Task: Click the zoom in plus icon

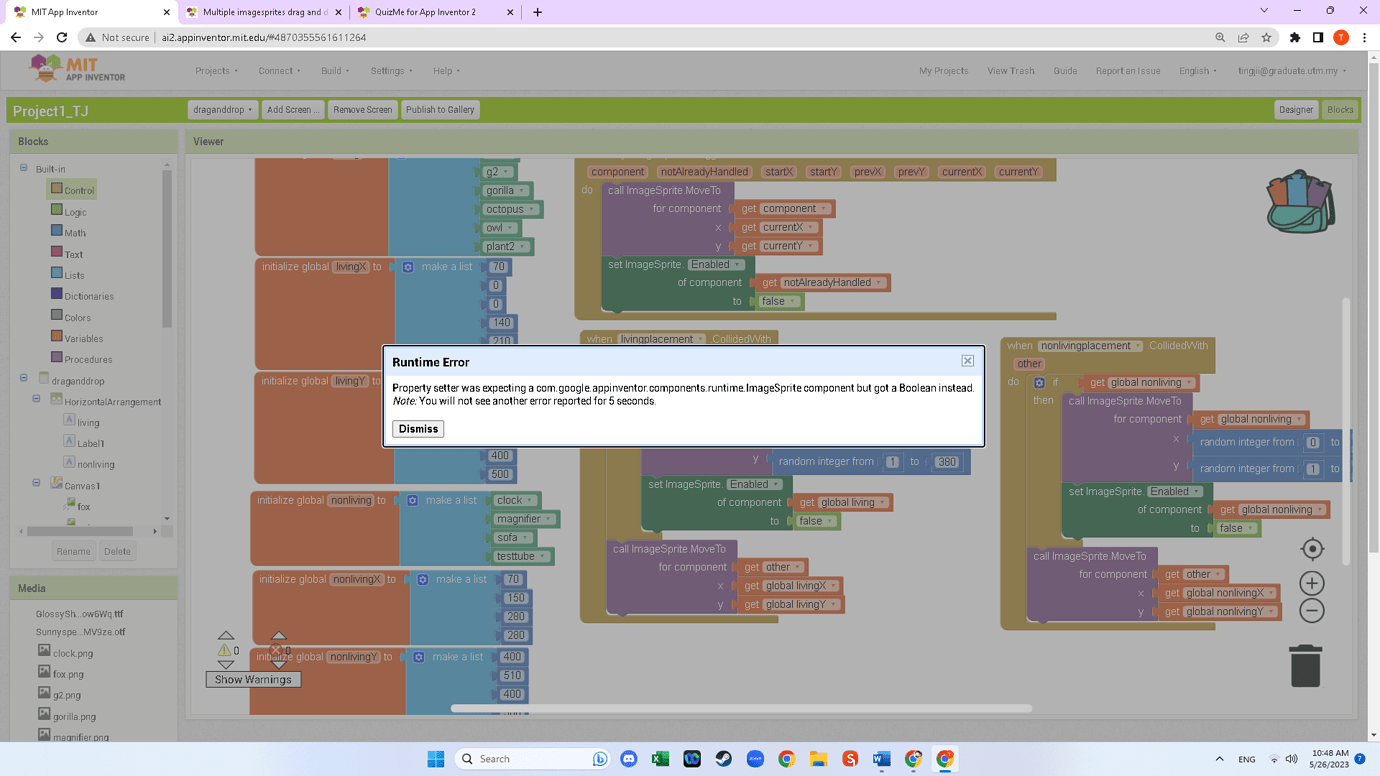Action: tap(1312, 583)
